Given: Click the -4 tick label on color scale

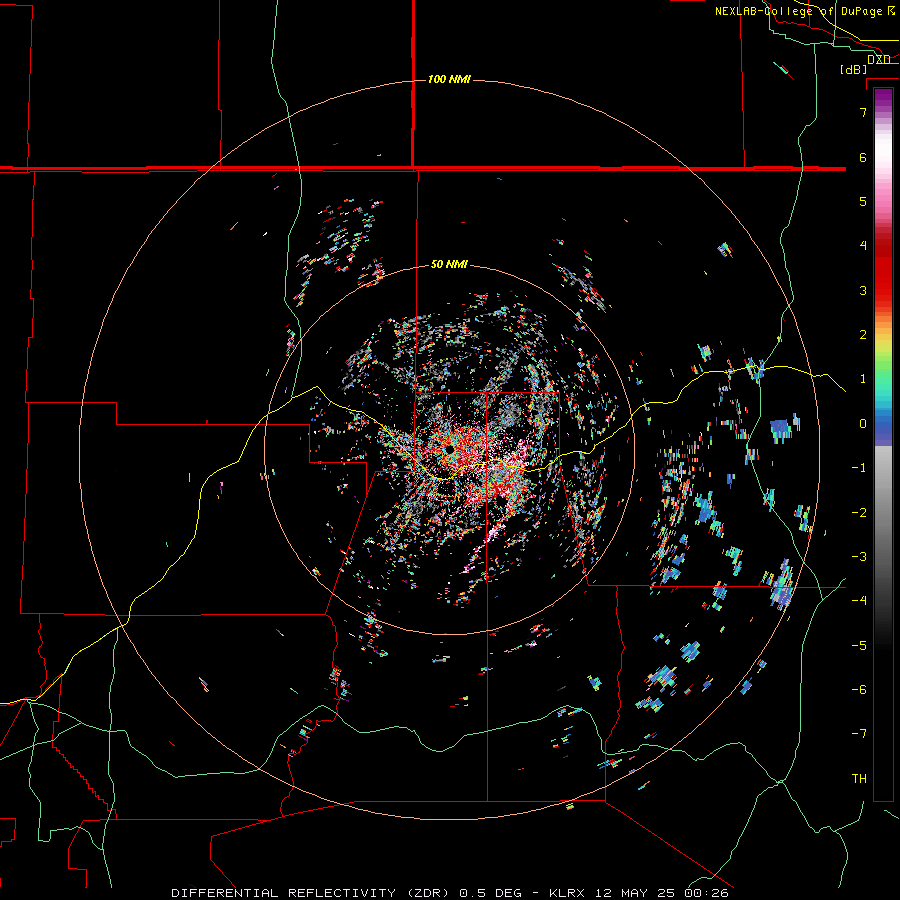Looking at the screenshot, I should 859,601.
